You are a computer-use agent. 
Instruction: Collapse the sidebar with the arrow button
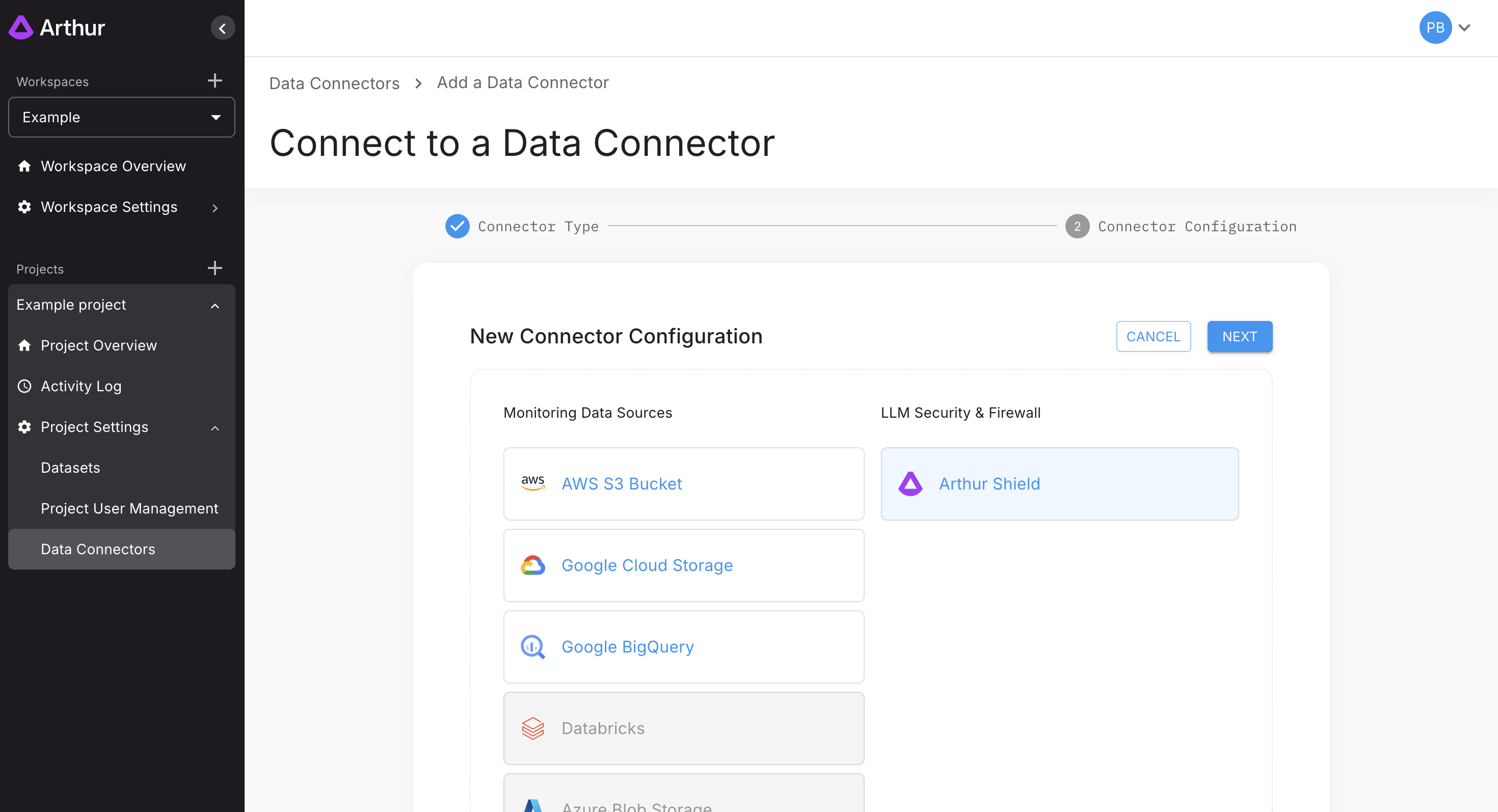click(x=222, y=28)
